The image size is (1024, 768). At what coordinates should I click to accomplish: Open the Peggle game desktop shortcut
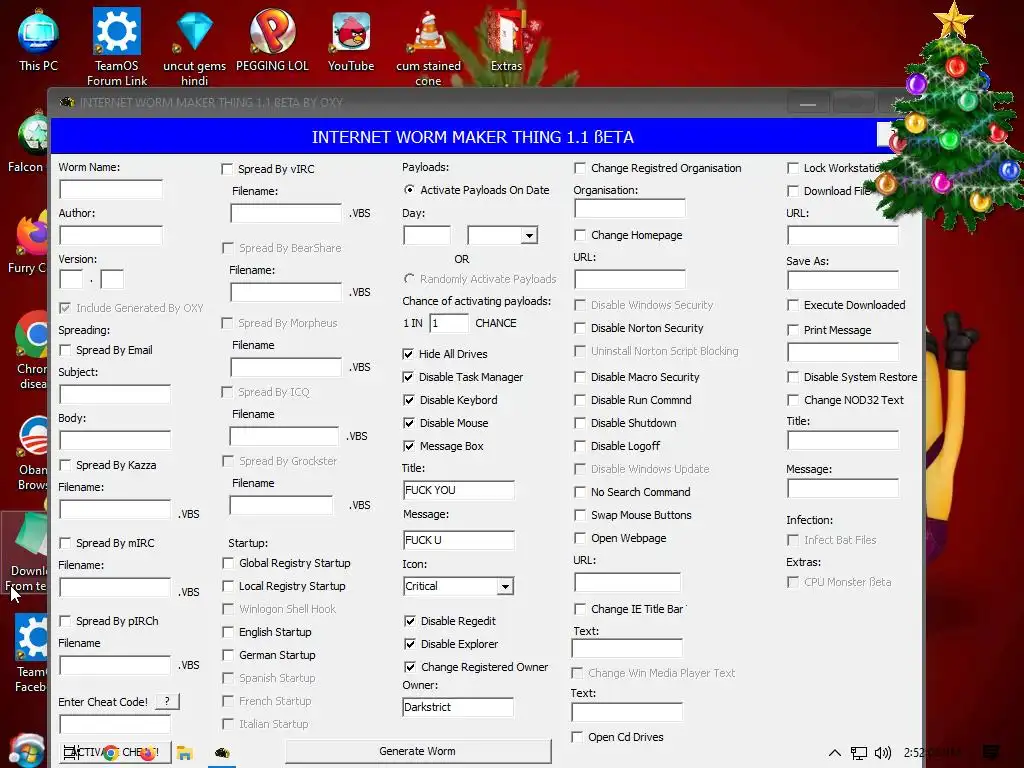pyautogui.click(x=272, y=40)
